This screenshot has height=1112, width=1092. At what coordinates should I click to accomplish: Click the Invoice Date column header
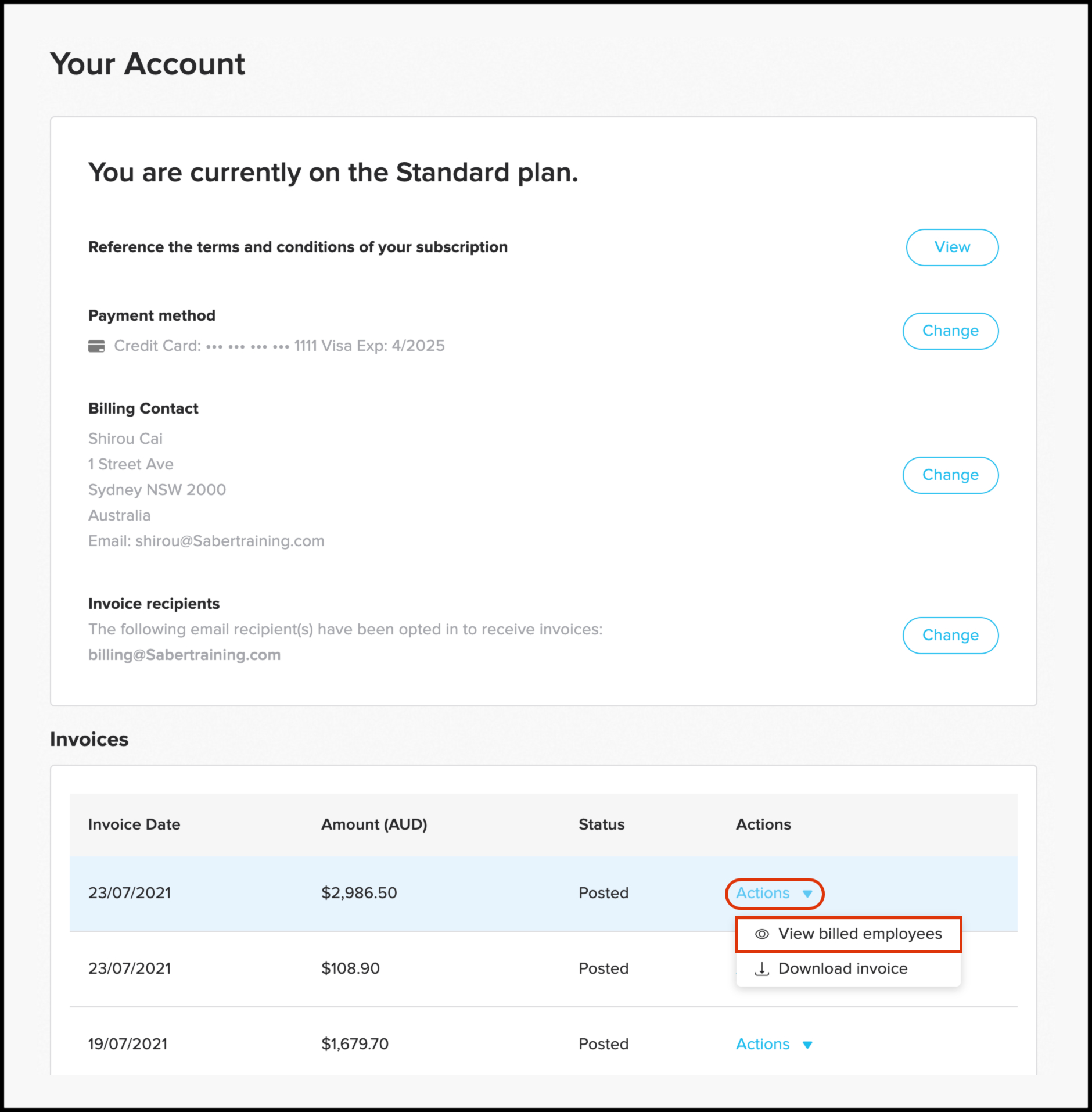[134, 824]
